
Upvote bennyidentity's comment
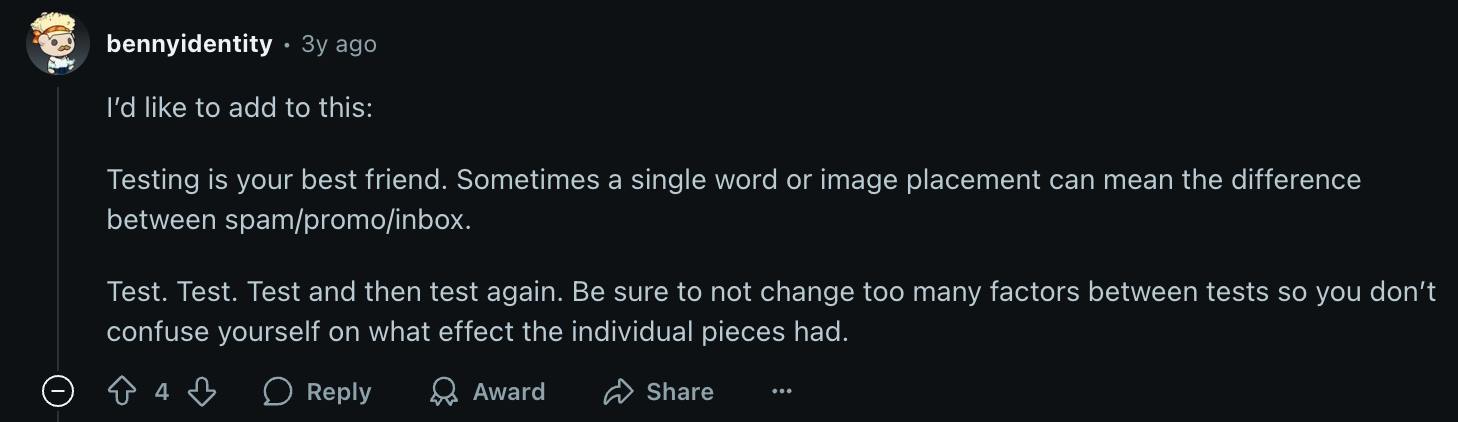(121, 392)
